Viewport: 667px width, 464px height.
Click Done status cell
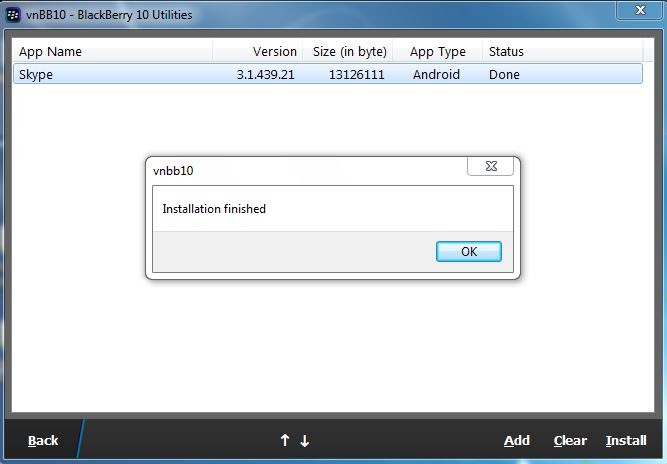pyautogui.click(x=504, y=74)
